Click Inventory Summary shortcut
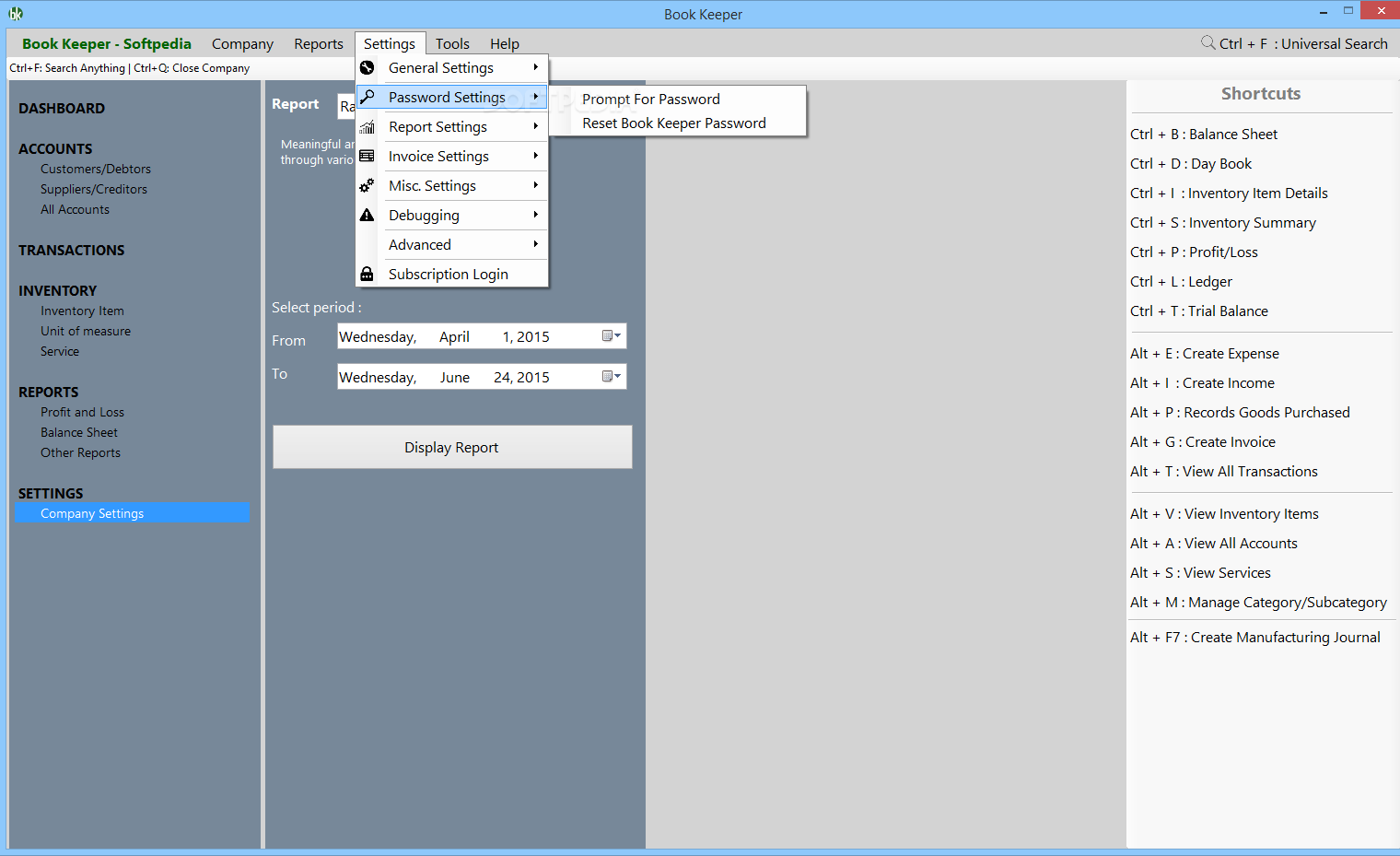1400x856 pixels. click(1223, 222)
